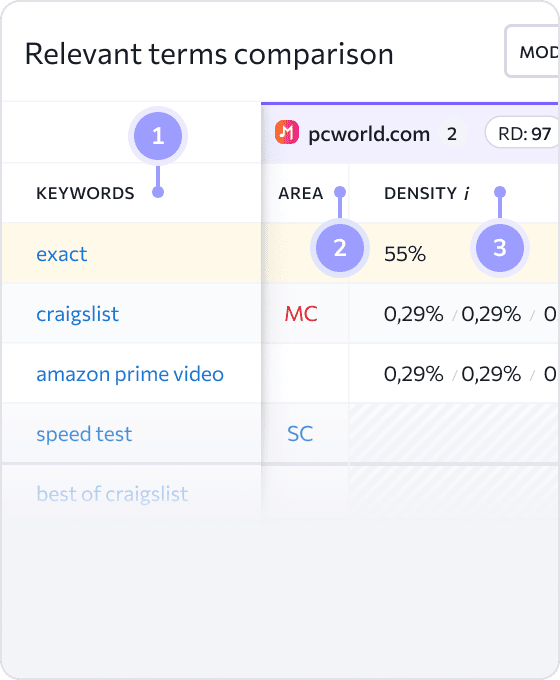This screenshot has width=560, height=680.
Task: Sort by the KEYWORDS column header
Action: (85, 193)
